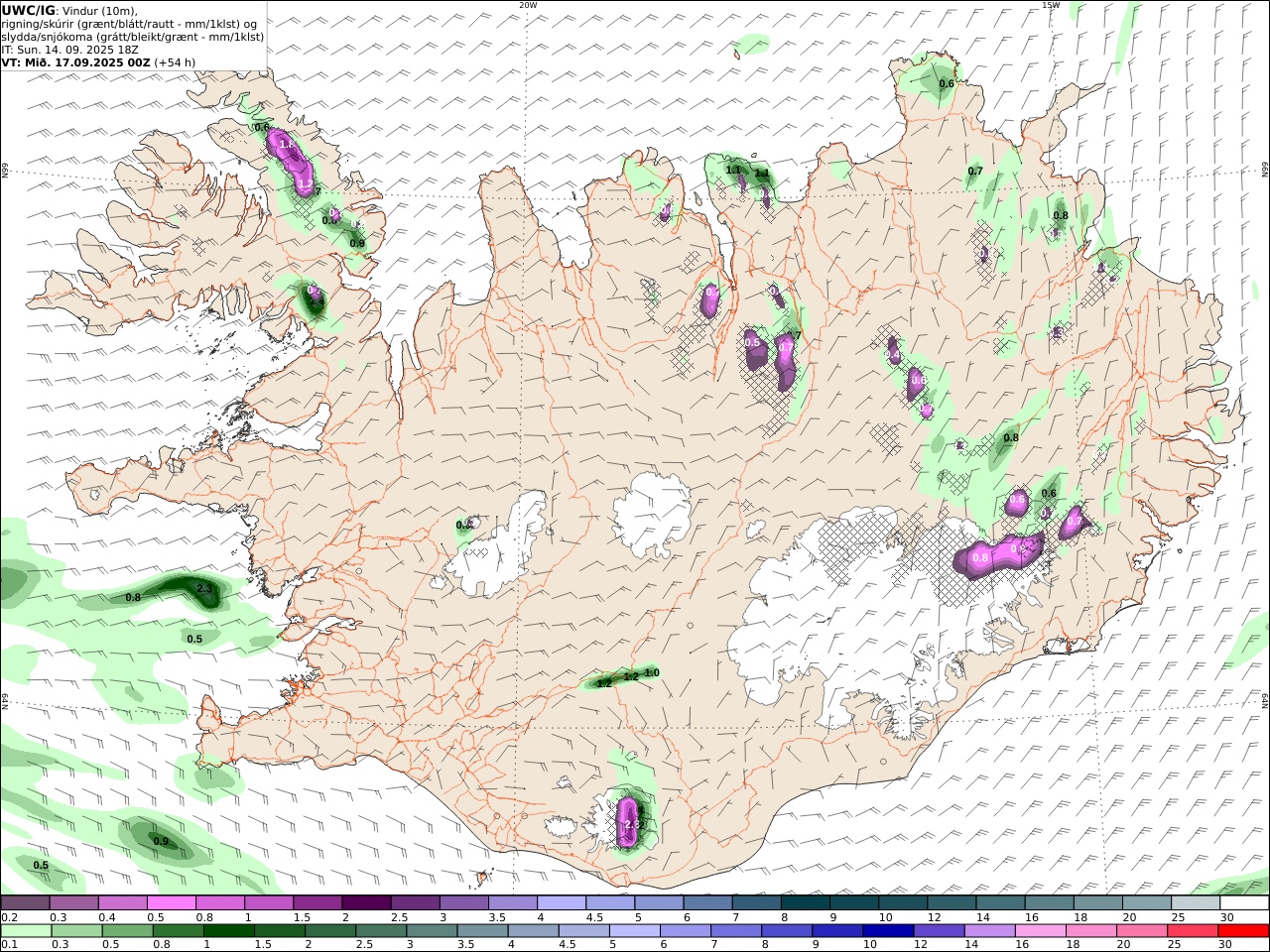Pick the grey-teal 3–3.5 lower legend swatch
1270x952 pixels.
432,931
